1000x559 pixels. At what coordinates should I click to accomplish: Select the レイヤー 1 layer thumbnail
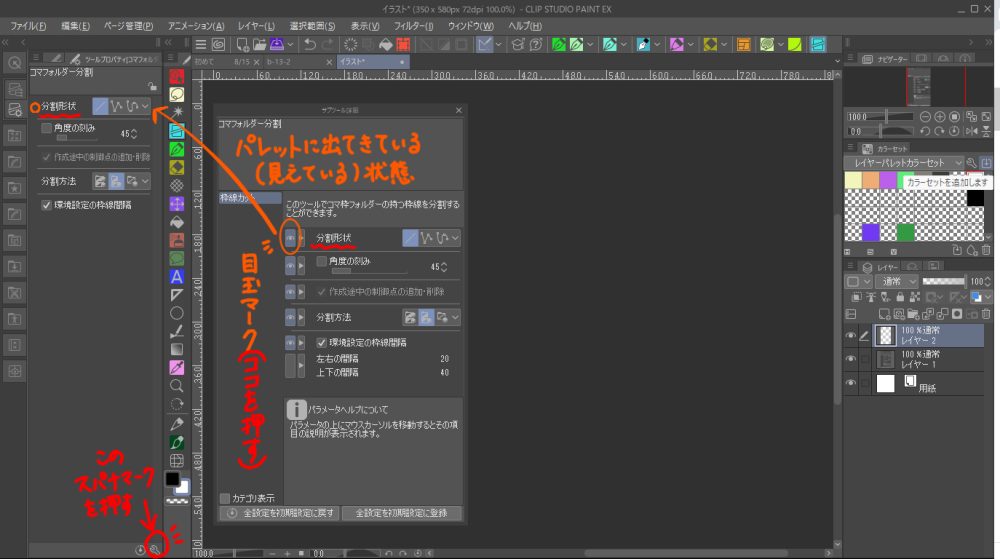click(885, 359)
